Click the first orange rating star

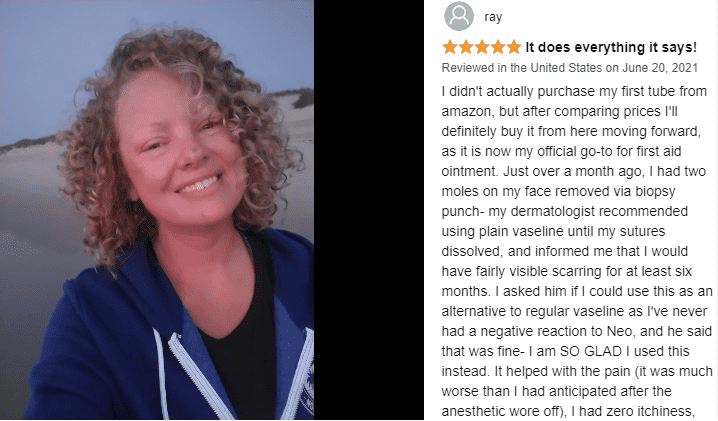tap(450, 47)
